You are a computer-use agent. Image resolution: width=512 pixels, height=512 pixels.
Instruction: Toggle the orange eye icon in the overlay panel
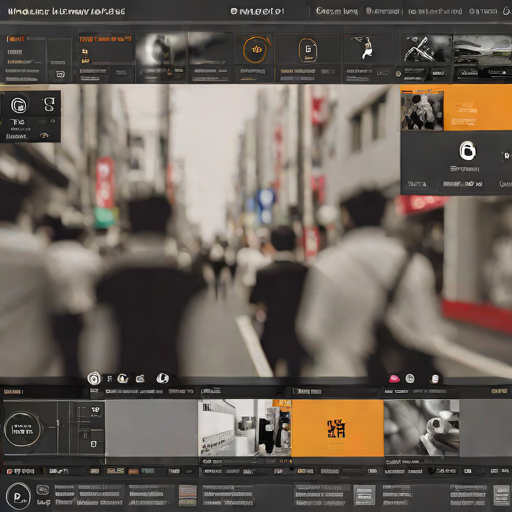click(x=44, y=135)
